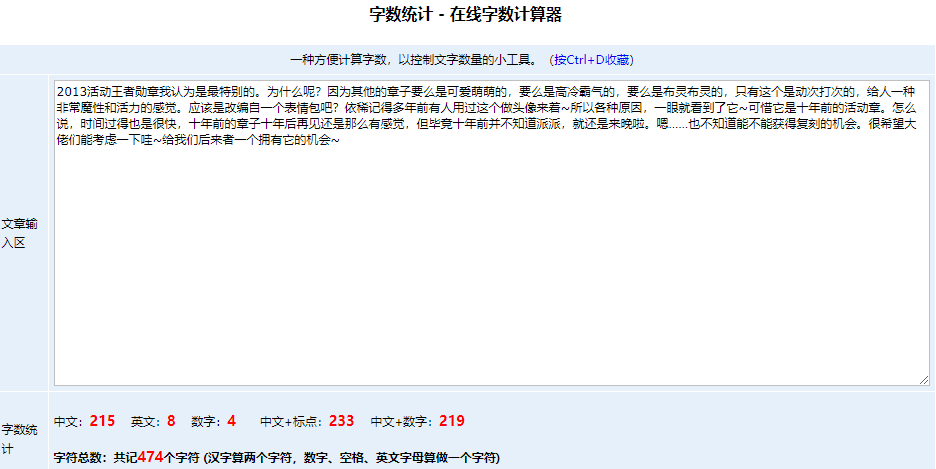The image size is (936, 469).
Task: Click the subtitle 一种方便计算字数 description text
Action: point(415,60)
